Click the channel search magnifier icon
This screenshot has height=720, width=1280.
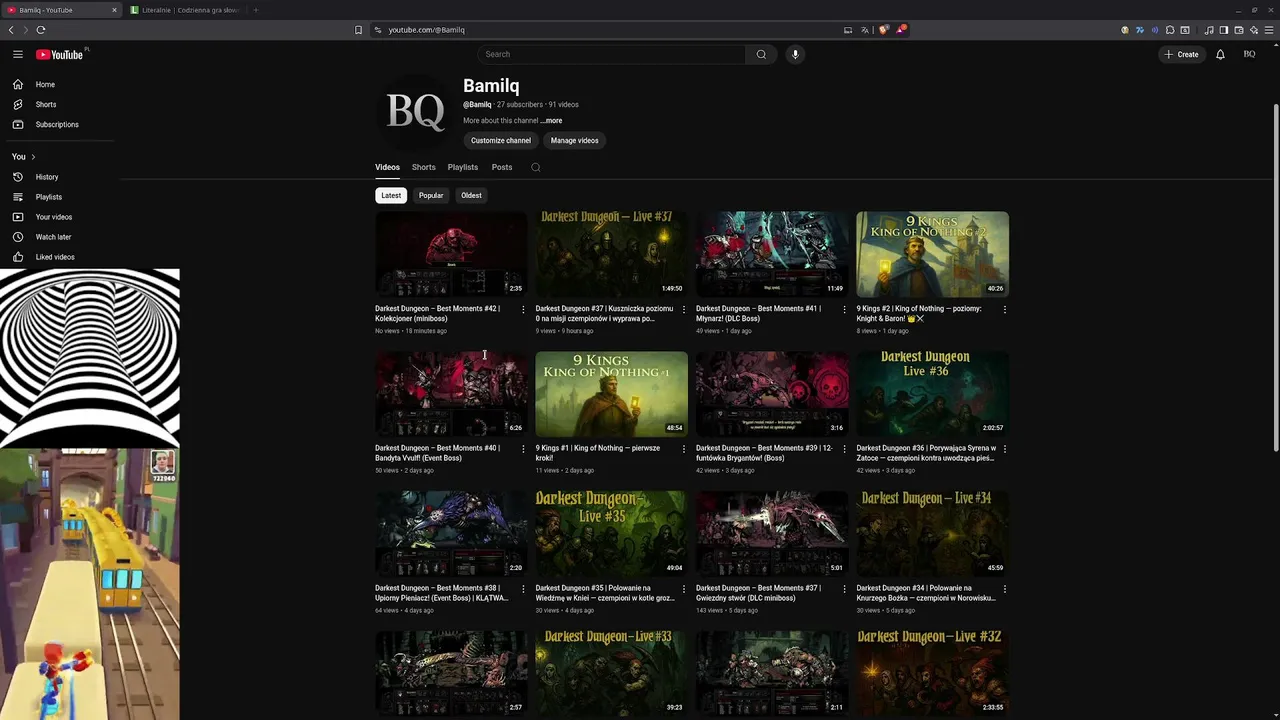(536, 167)
